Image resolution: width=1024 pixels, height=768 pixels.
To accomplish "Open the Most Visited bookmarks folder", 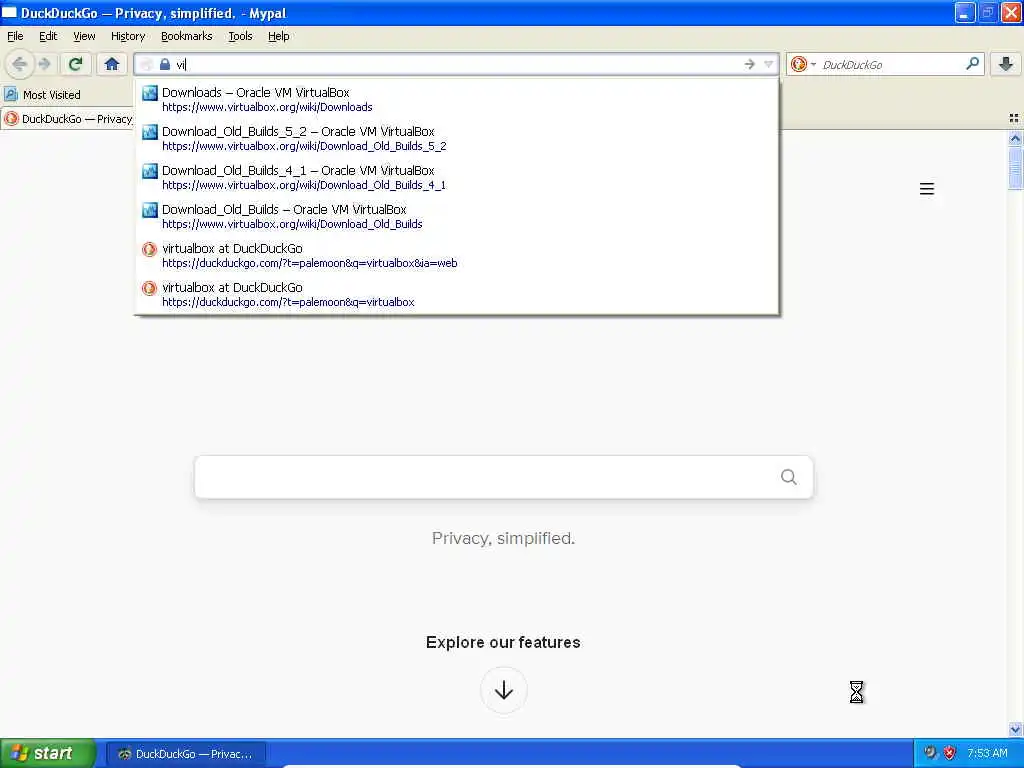I will click(x=42, y=95).
